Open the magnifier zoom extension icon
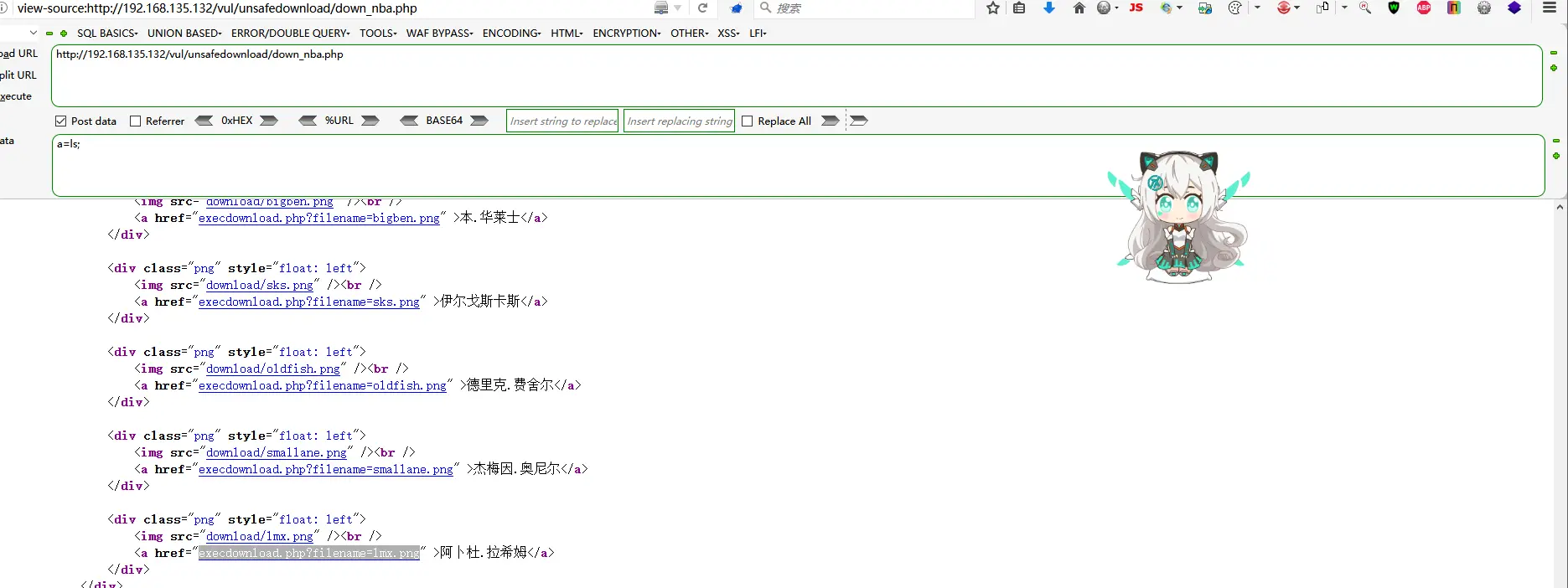 point(1365,8)
